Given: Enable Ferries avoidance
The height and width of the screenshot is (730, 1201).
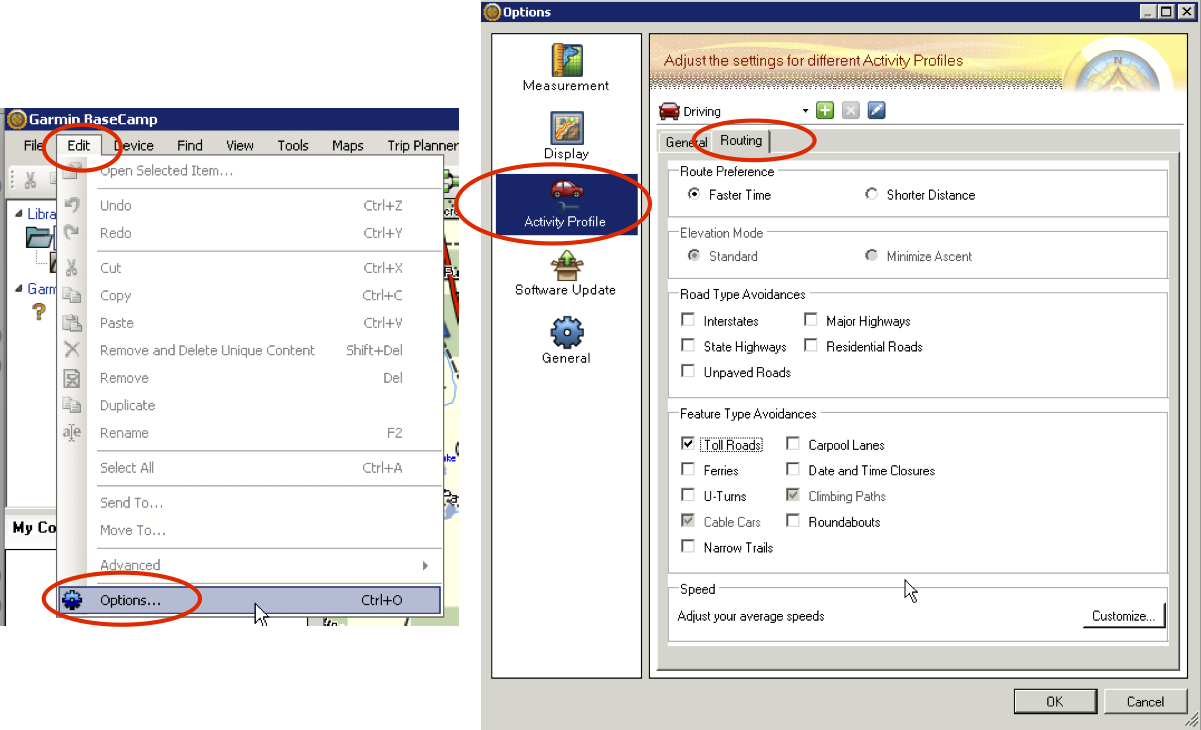Looking at the screenshot, I should click(x=688, y=470).
